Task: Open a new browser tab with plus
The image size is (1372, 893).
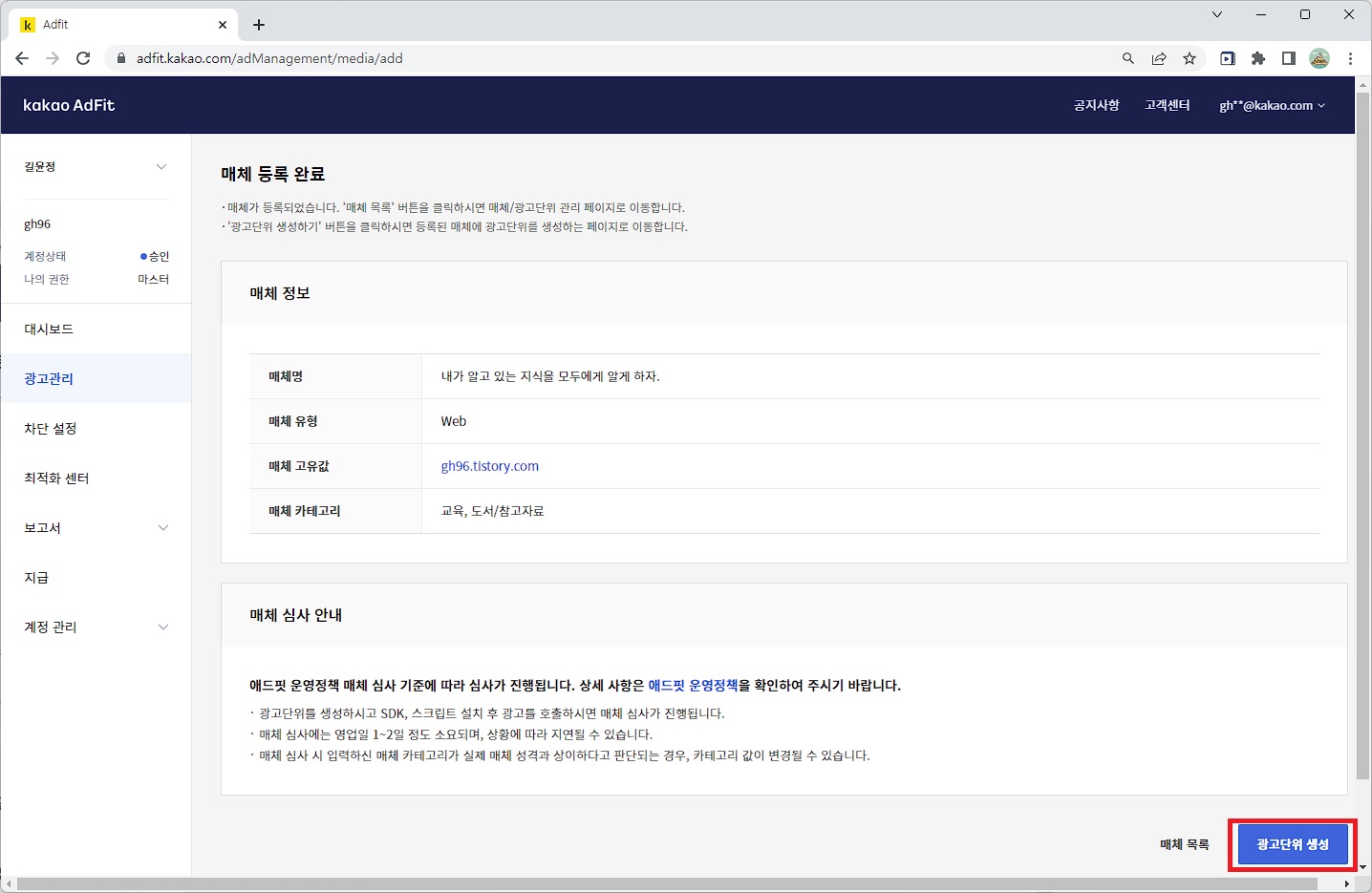Action: (x=259, y=25)
